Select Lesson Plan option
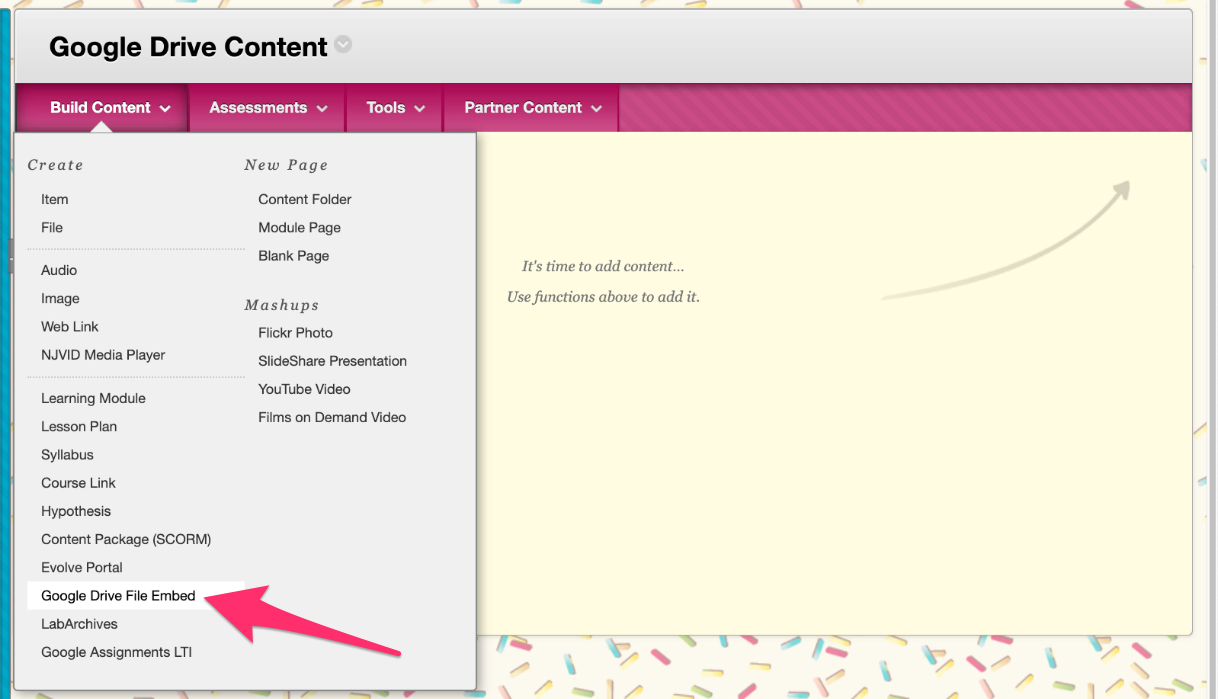The height and width of the screenshot is (699, 1218). [79, 426]
